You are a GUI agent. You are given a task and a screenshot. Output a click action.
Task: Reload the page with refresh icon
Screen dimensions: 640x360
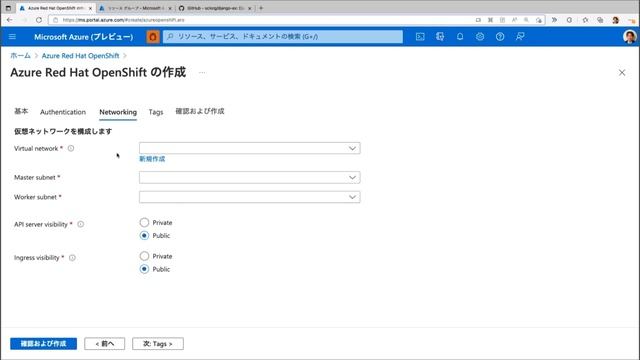coord(39,20)
